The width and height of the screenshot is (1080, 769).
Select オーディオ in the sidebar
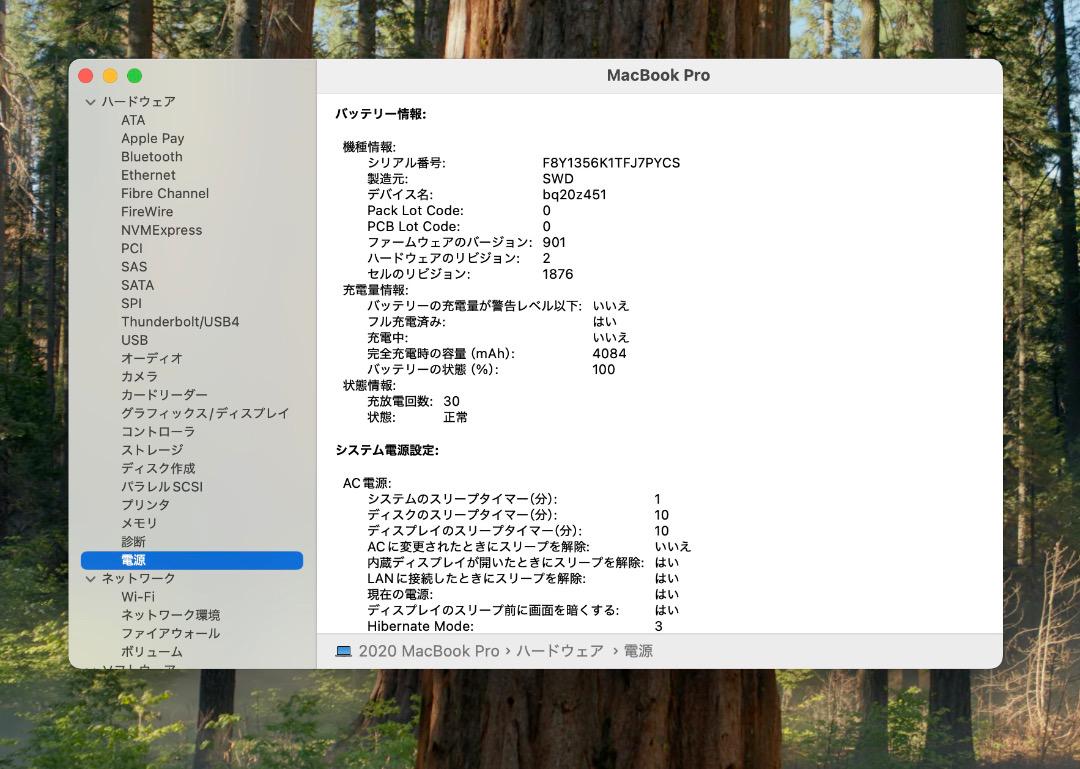point(152,358)
